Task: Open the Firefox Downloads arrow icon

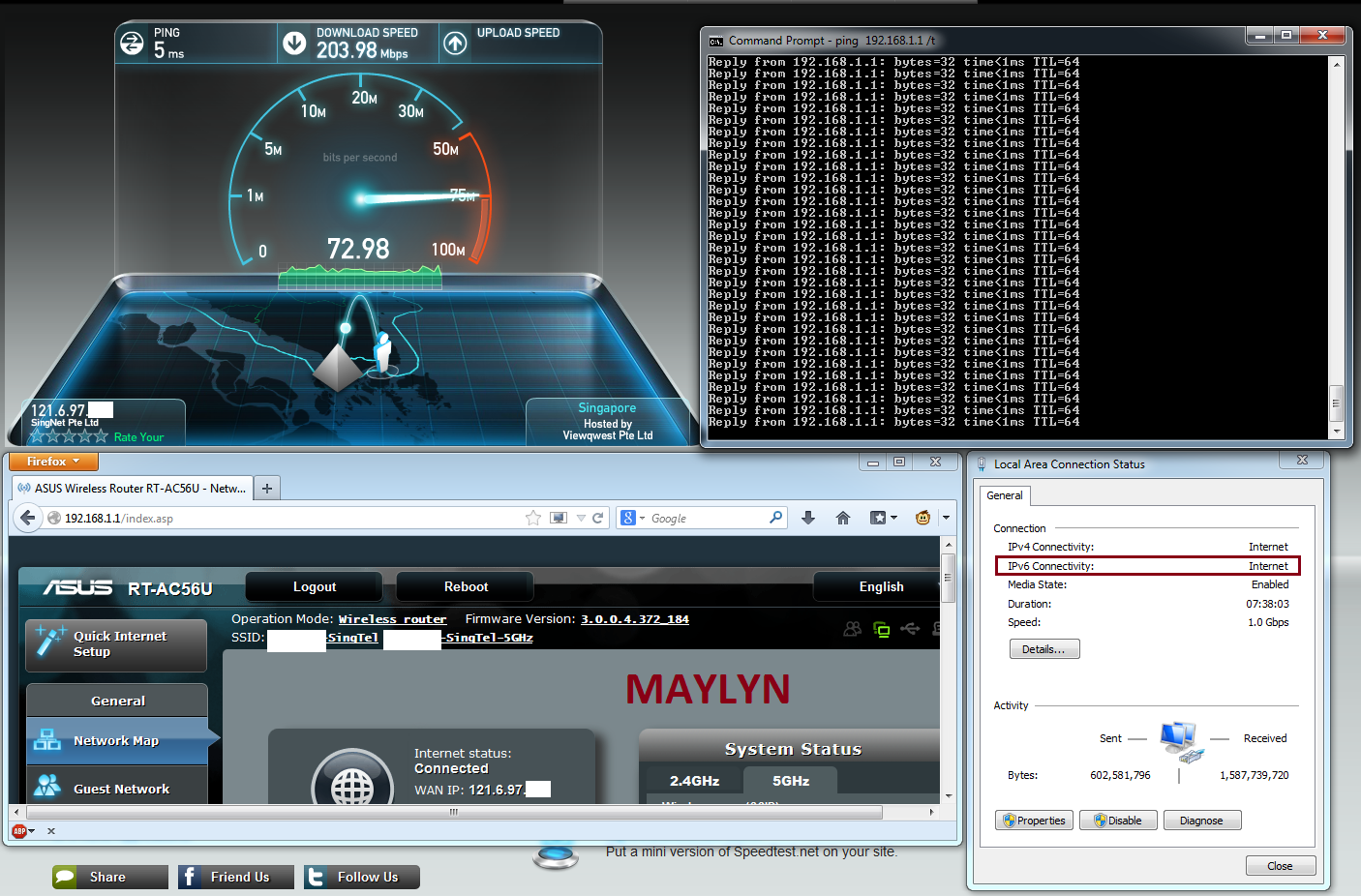Action: click(808, 518)
